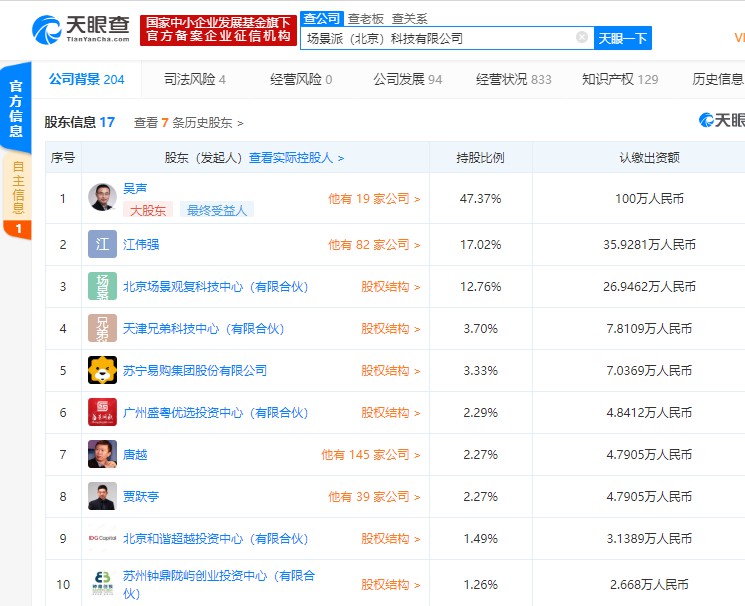Expand 他有 19 家公司 for 吴声
The height and width of the screenshot is (606, 745).
(x=374, y=199)
